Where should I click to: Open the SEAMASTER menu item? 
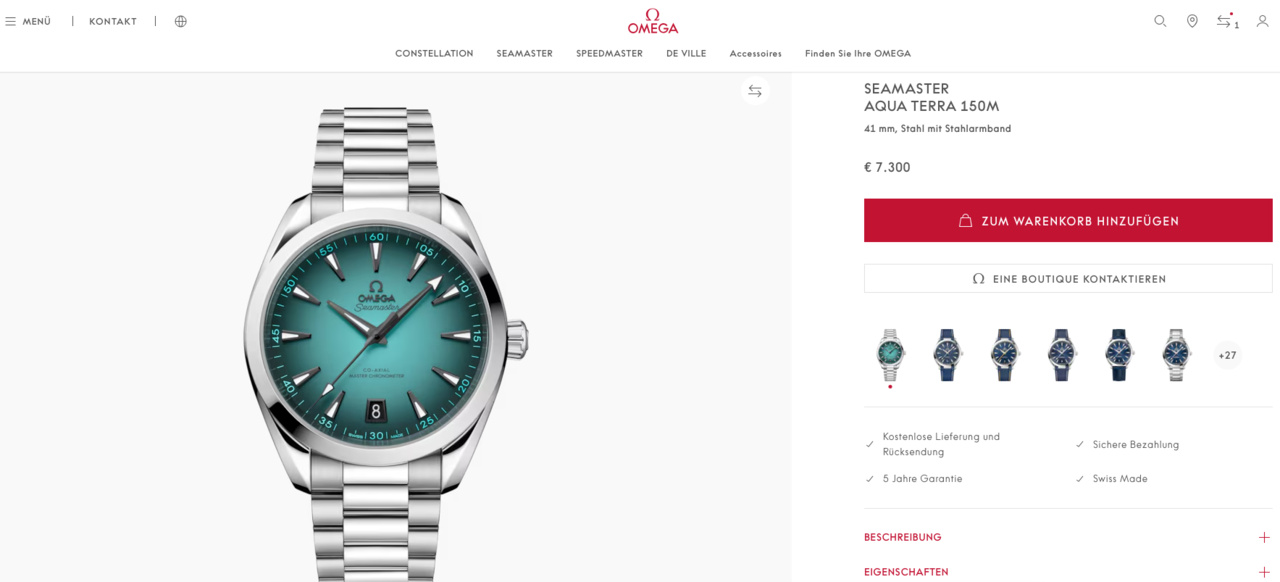point(524,53)
